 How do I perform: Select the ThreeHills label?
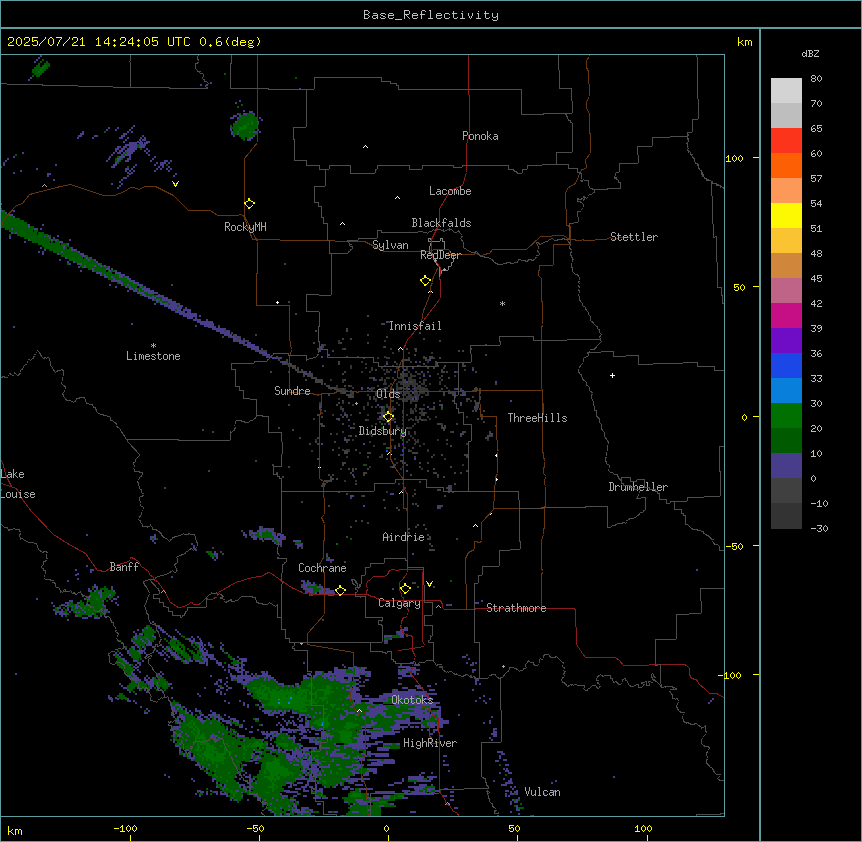pyautogui.click(x=537, y=418)
